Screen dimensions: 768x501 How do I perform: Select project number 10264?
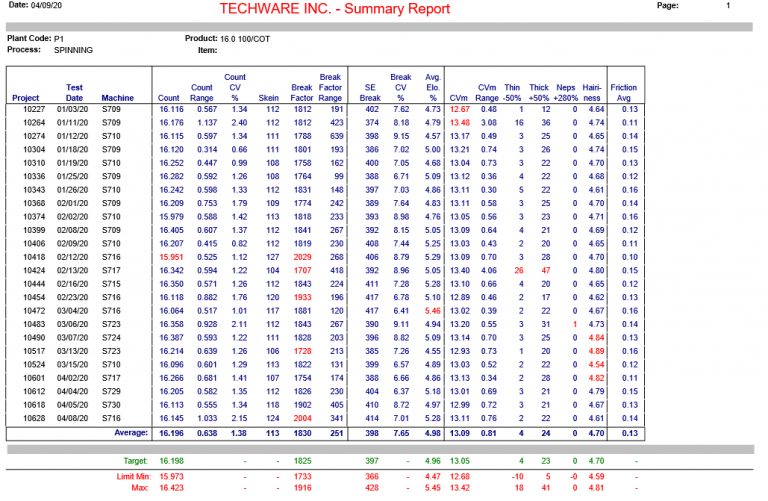click(x=34, y=122)
